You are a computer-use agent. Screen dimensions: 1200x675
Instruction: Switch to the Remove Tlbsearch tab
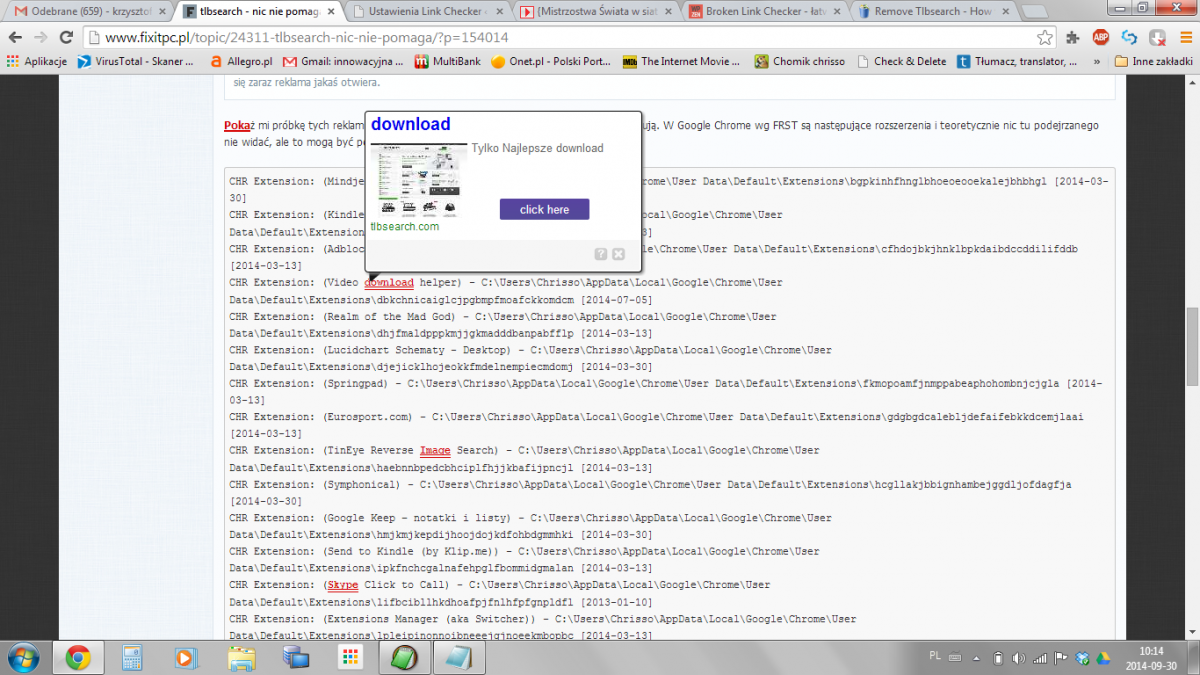[935, 12]
